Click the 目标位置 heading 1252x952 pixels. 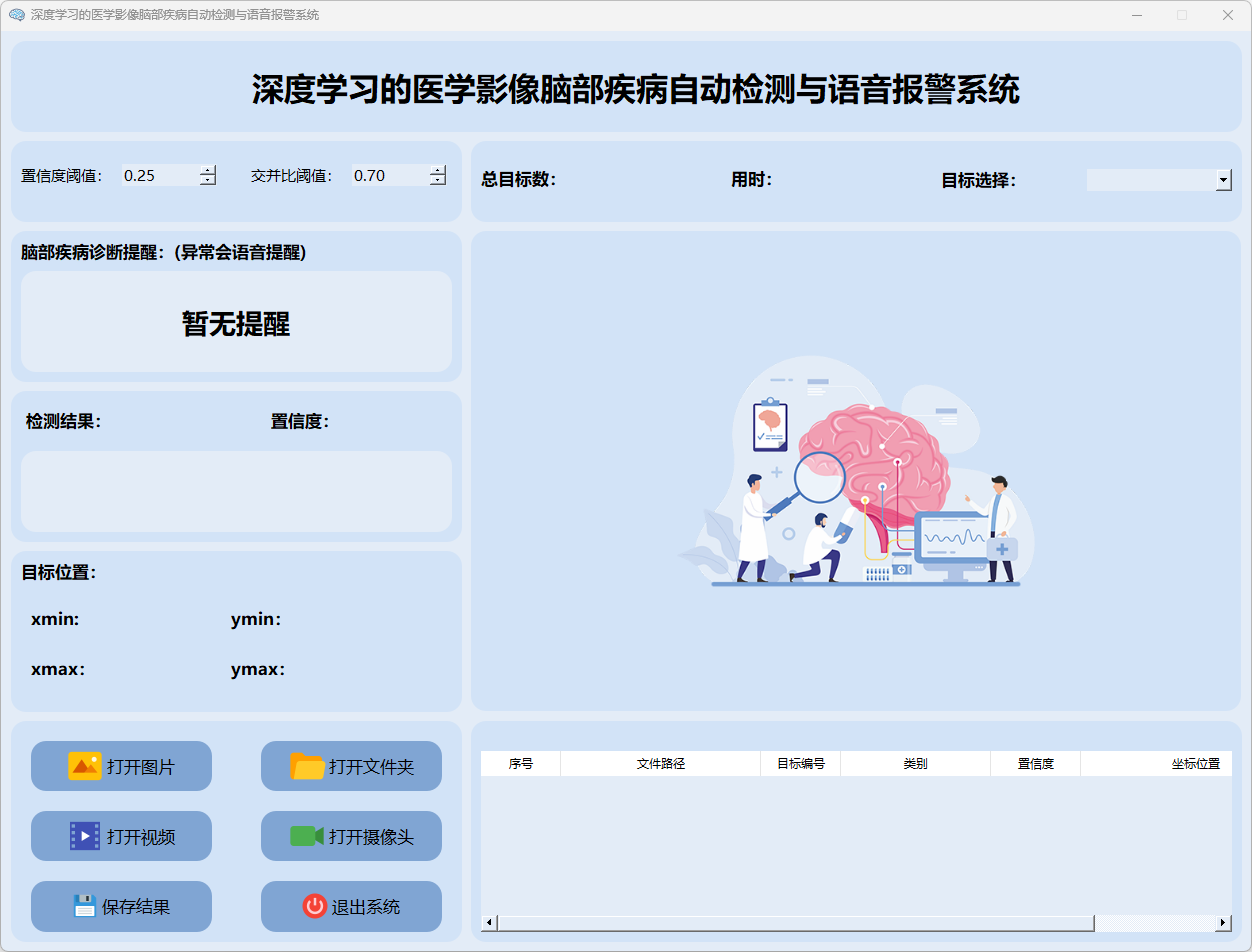(58, 573)
